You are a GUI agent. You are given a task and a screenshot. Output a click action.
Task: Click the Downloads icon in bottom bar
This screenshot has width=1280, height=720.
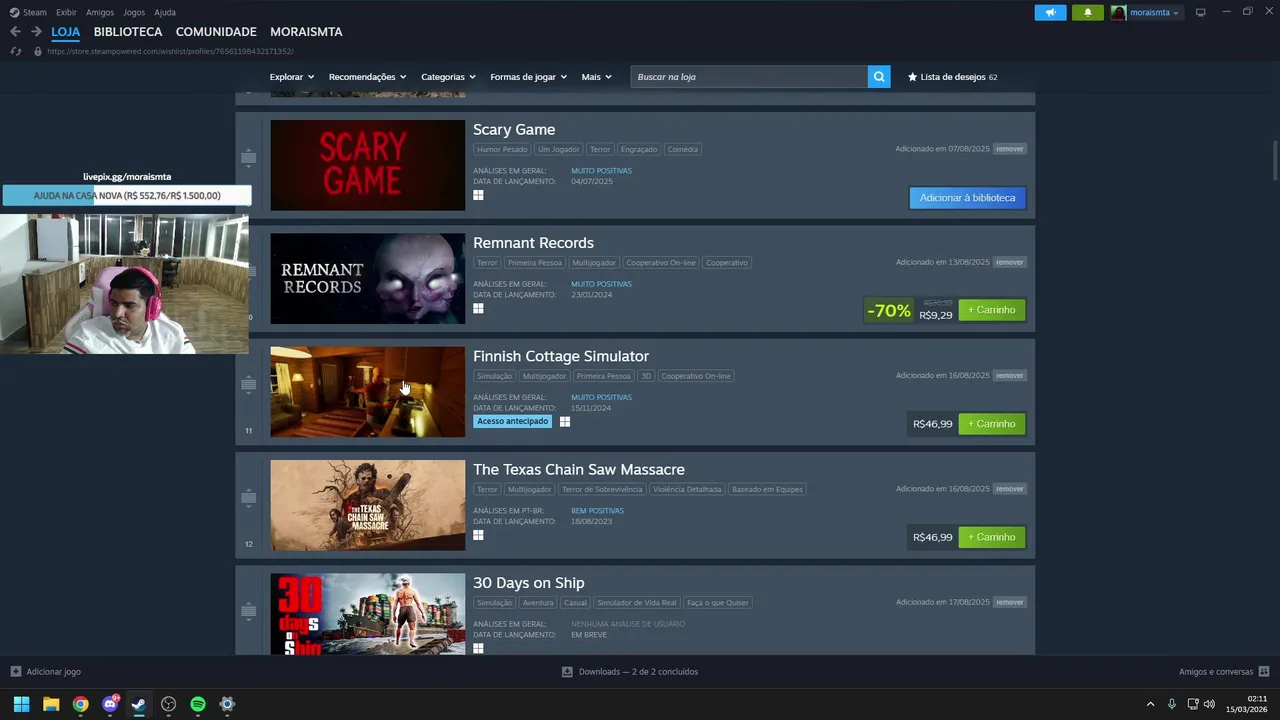[567, 672]
